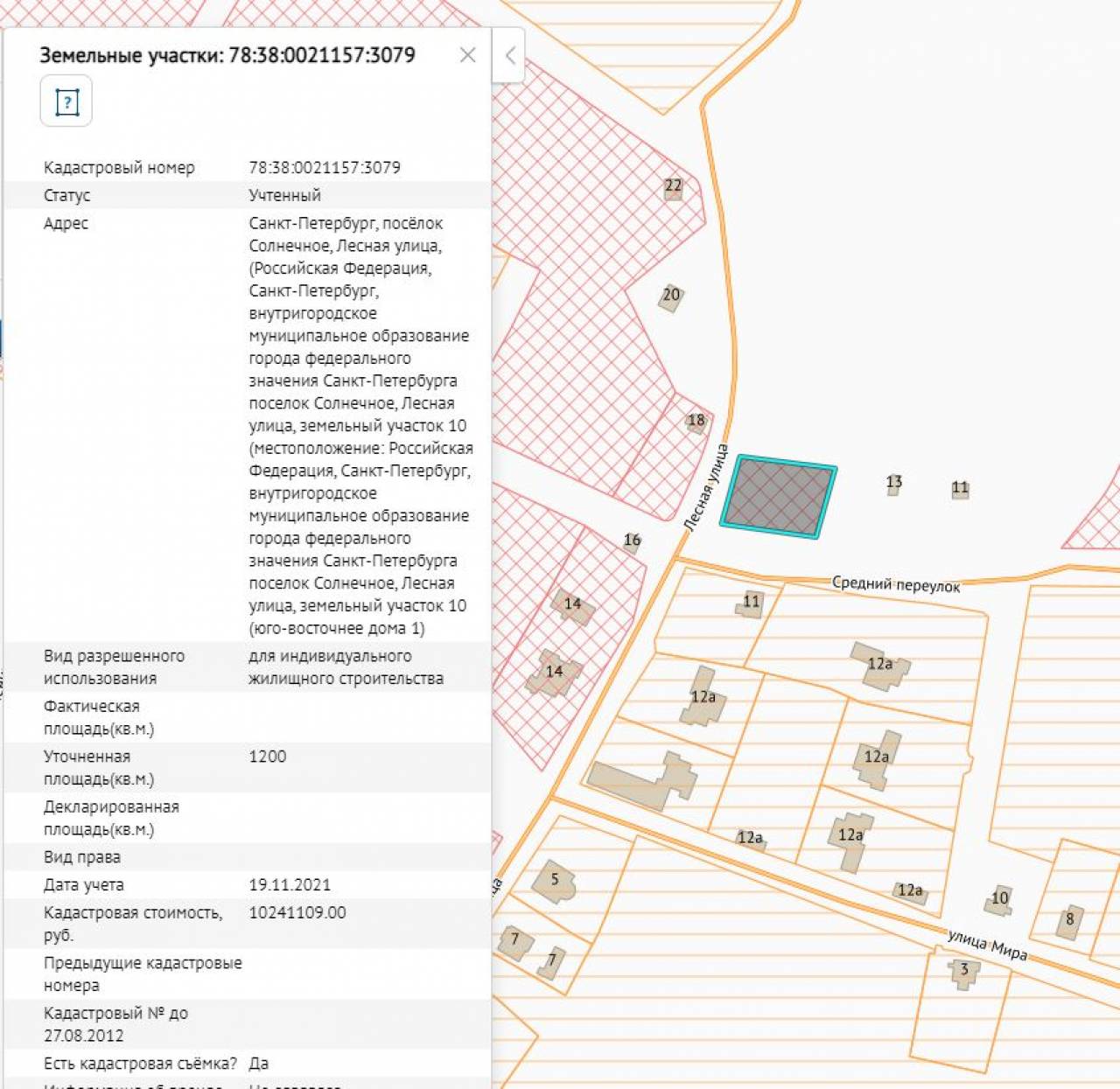Click the 'Средний переулок' street label

pyautogui.click(x=896, y=584)
